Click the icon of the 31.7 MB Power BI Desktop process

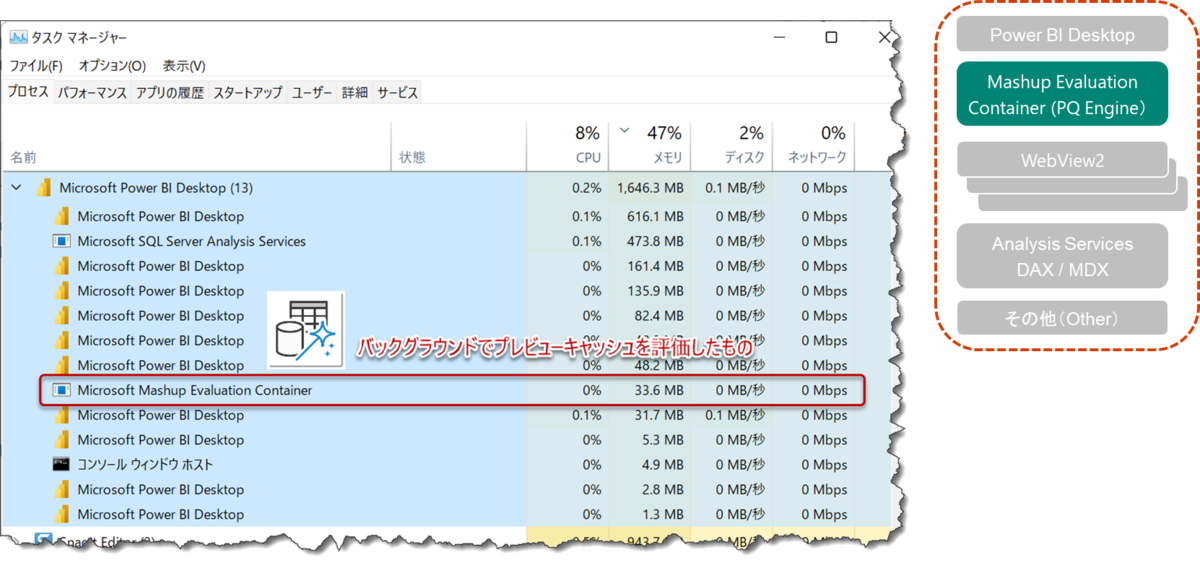pyautogui.click(x=61, y=415)
